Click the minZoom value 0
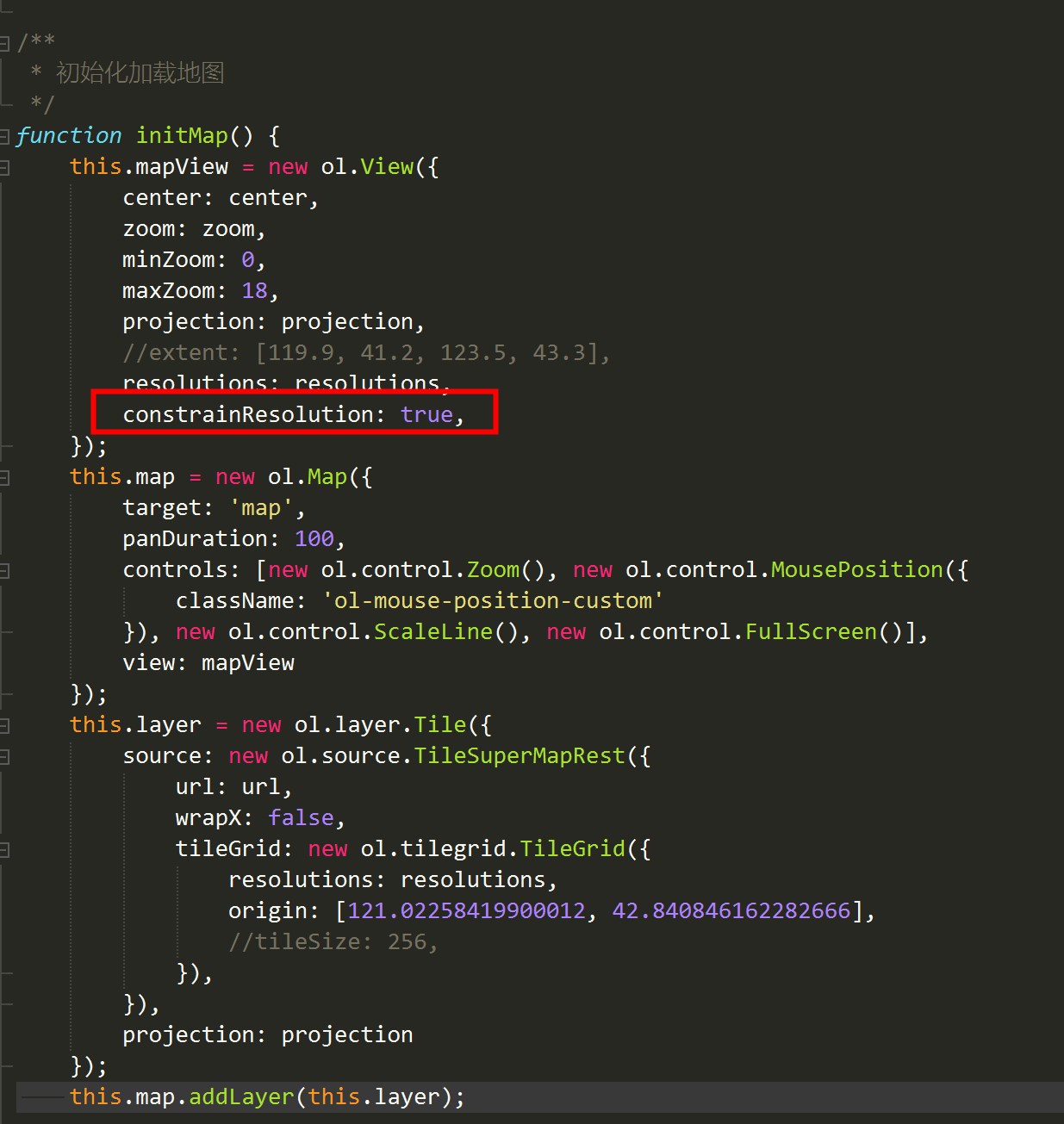 click(248, 259)
